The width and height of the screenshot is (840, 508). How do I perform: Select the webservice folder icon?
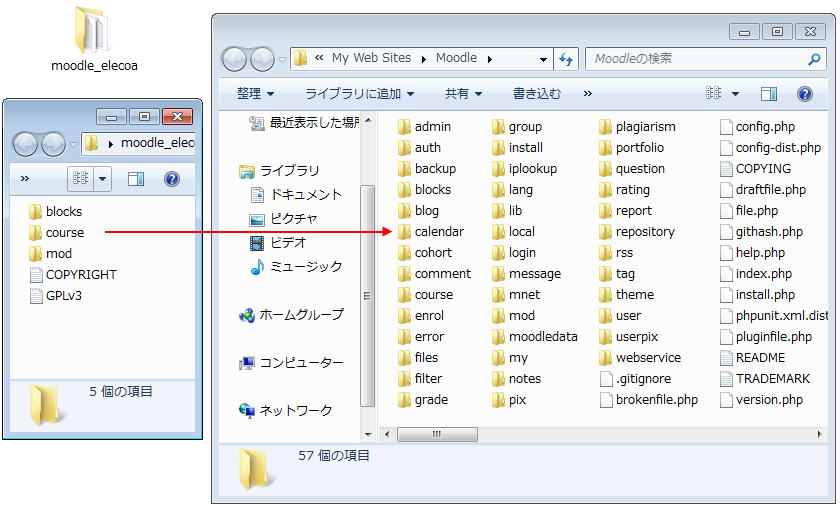(x=606, y=357)
